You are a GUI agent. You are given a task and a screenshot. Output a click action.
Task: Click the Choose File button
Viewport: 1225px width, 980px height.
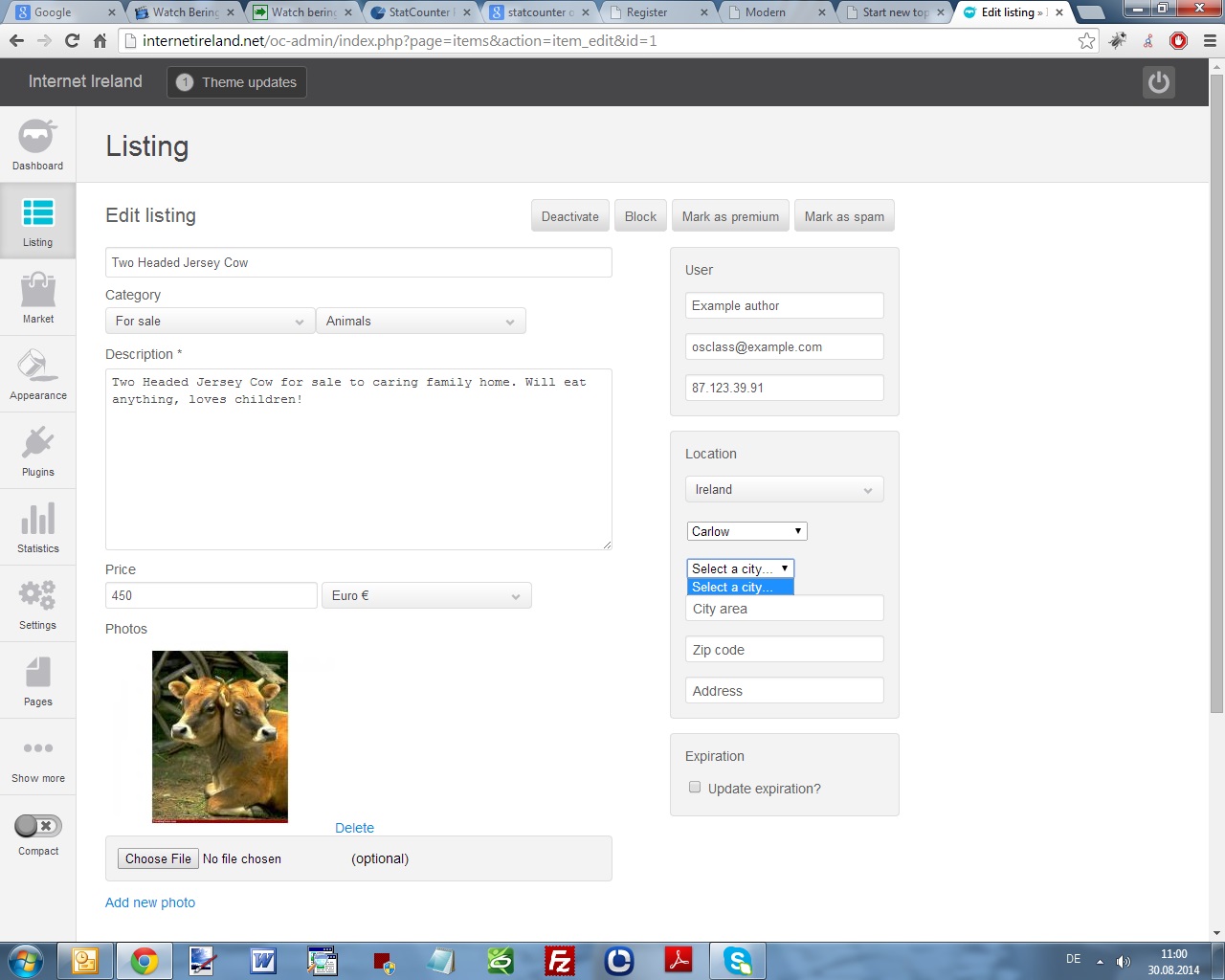158,858
